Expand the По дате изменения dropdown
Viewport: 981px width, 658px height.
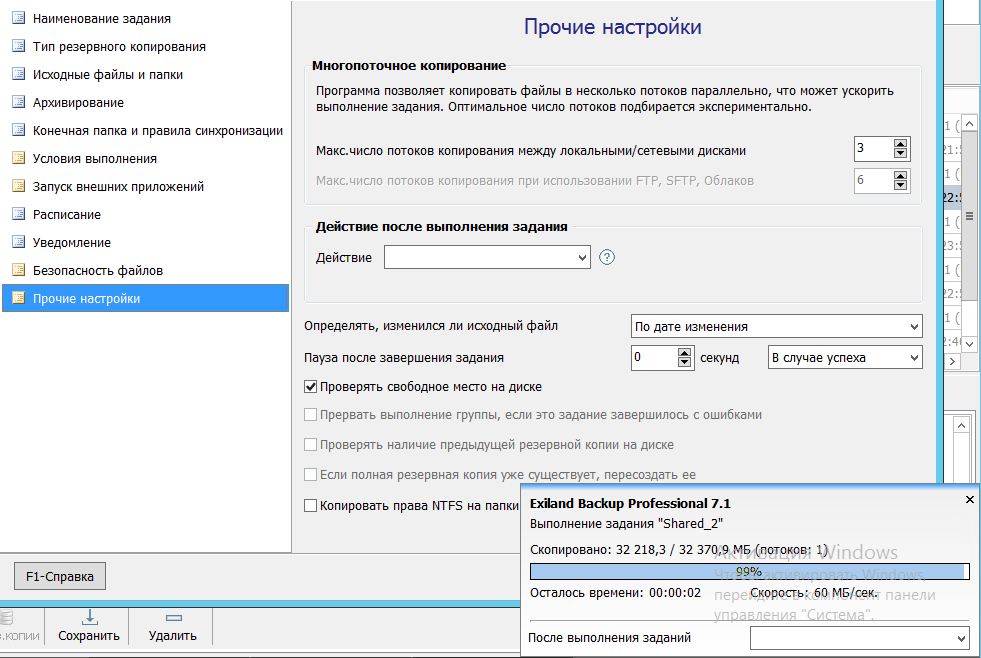[776, 327]
